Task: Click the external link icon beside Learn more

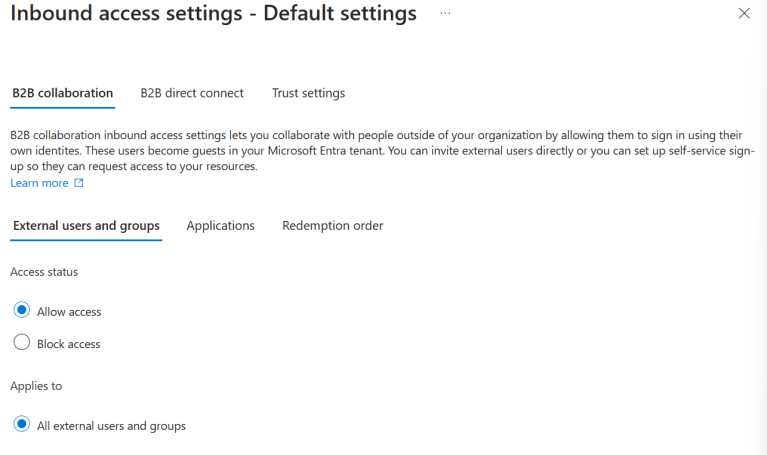Action: click(79, 184)
